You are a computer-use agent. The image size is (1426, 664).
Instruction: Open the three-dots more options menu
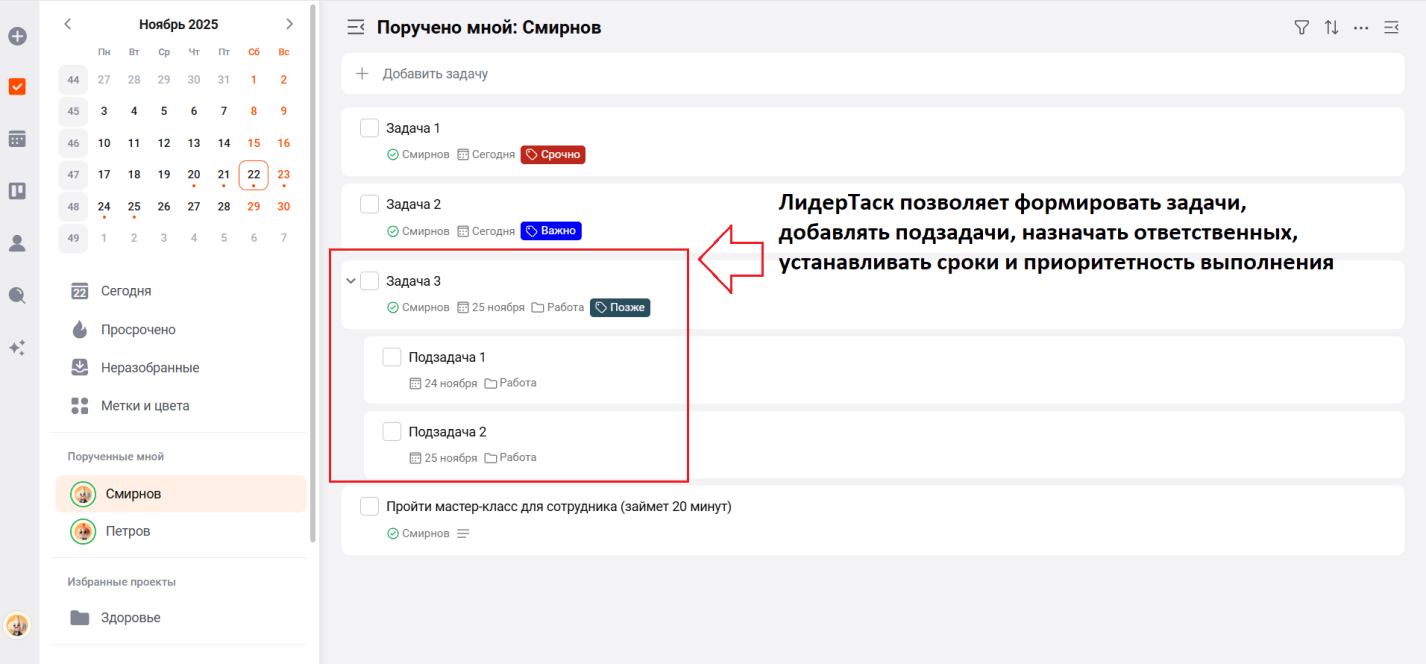coord(1361,28)
